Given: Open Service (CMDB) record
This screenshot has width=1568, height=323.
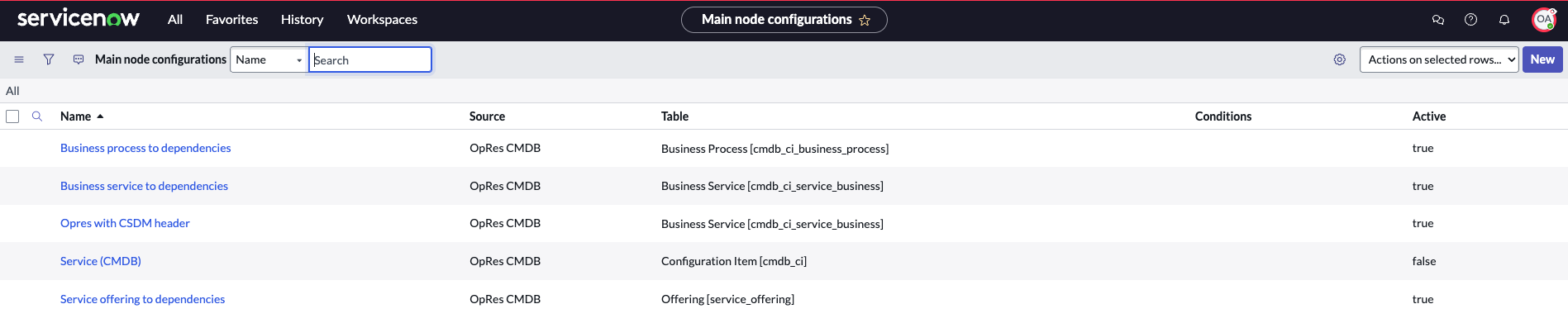Looking at the screenshot, I should [x=101, y=261].
